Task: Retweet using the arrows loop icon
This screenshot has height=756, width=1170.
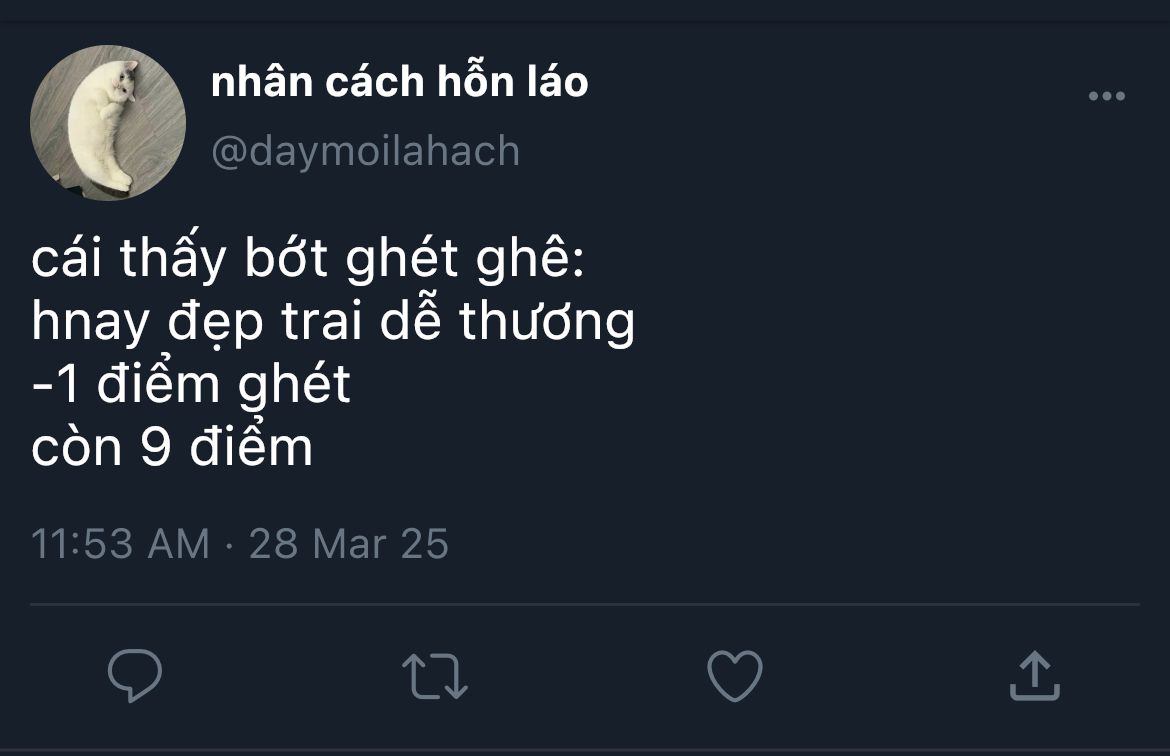Action: (435, 676)
